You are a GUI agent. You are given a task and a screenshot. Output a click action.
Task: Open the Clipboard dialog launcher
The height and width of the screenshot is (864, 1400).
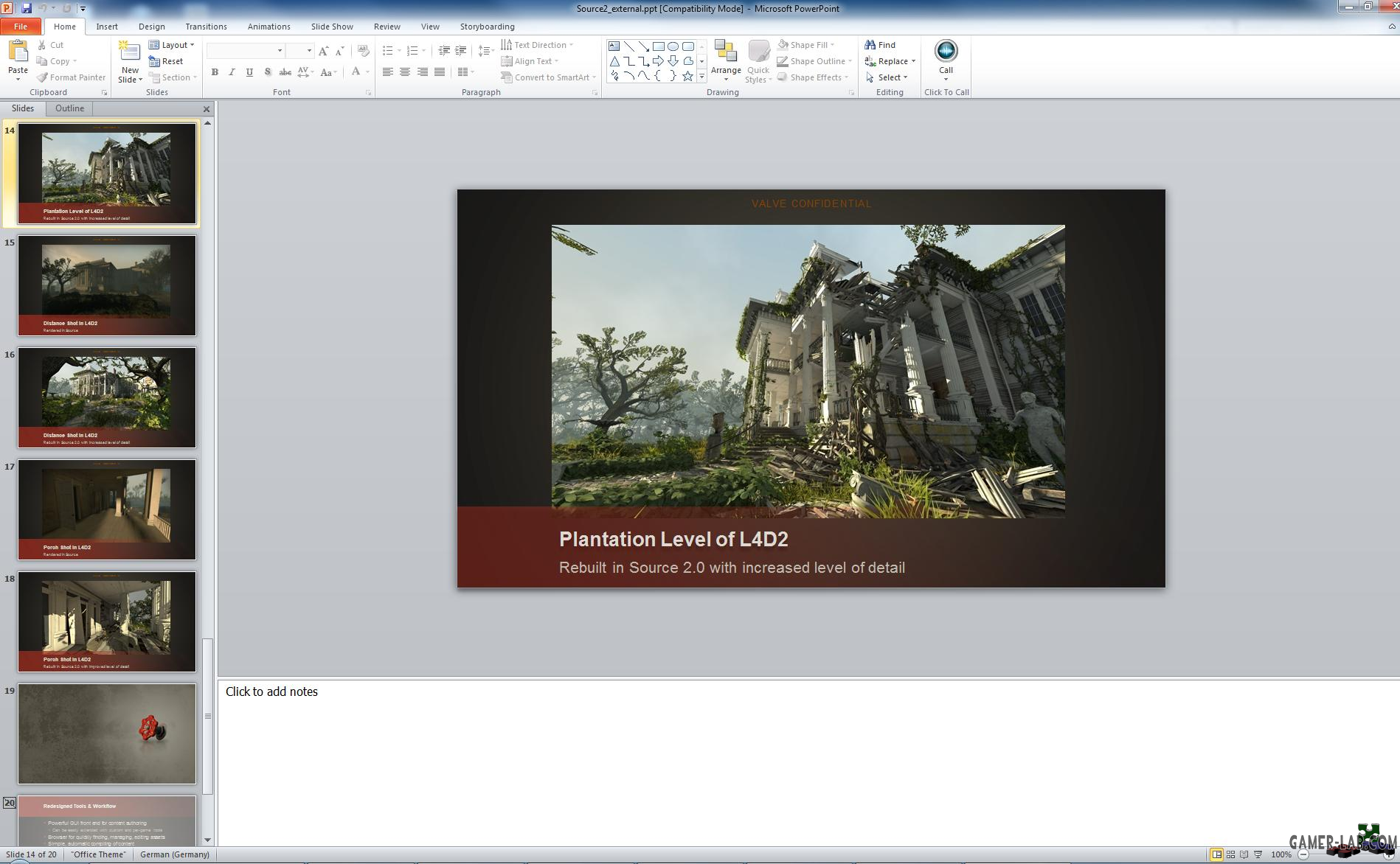point(104,93)
